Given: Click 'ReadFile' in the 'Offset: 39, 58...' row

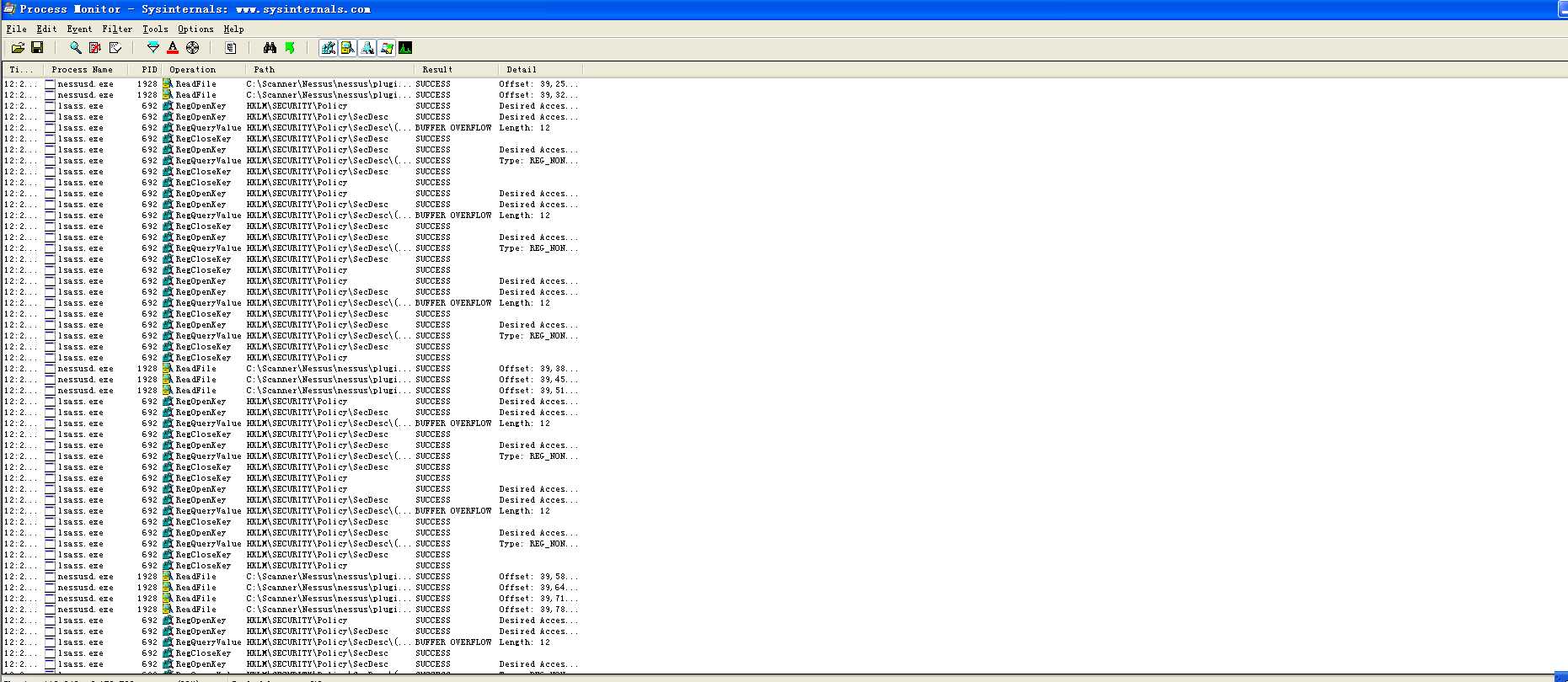Looking at the screenshot, I should pyautogui.click(x=195, y=577).
